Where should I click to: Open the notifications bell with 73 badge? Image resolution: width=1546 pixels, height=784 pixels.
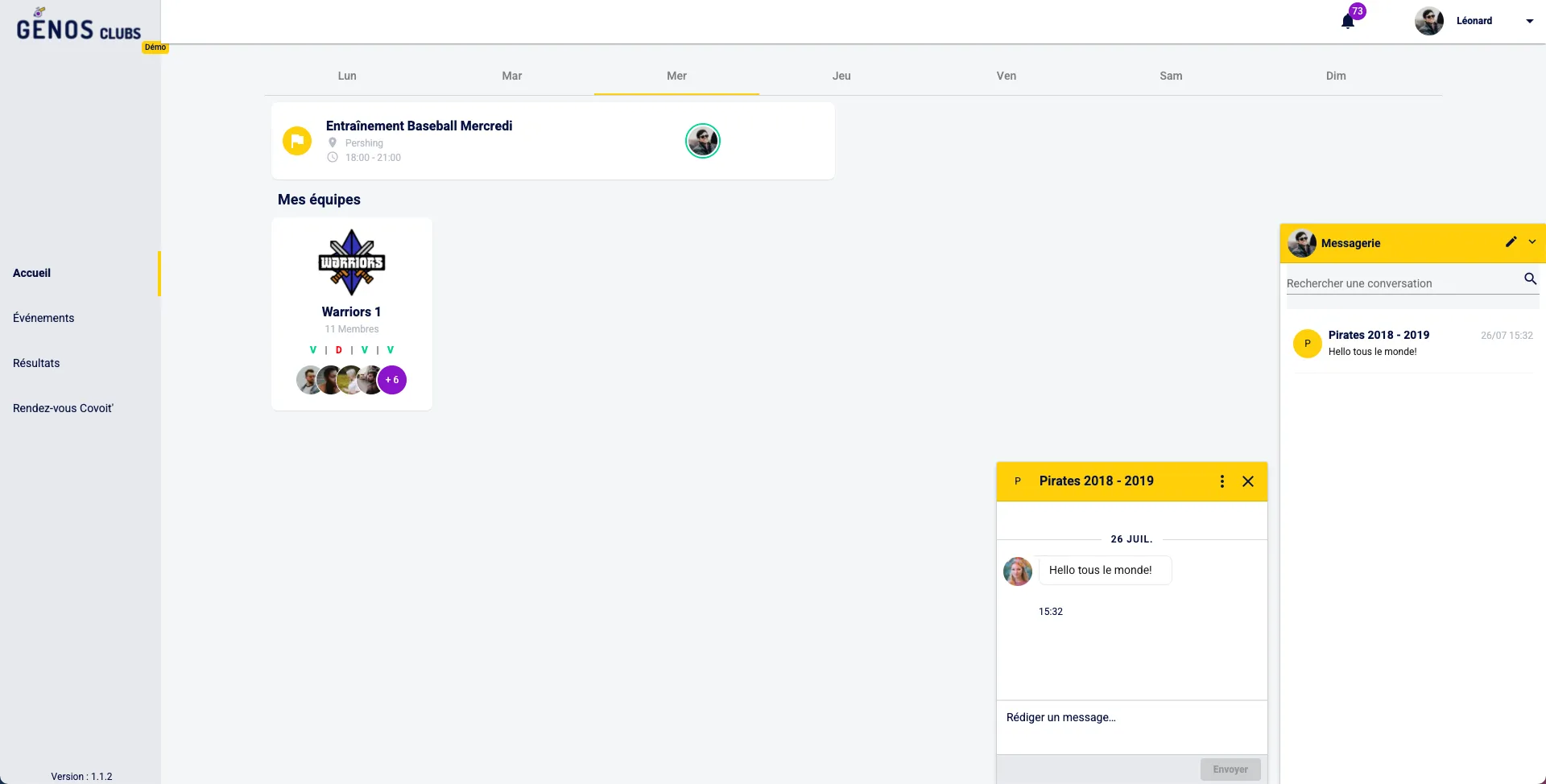[1349, 21]
